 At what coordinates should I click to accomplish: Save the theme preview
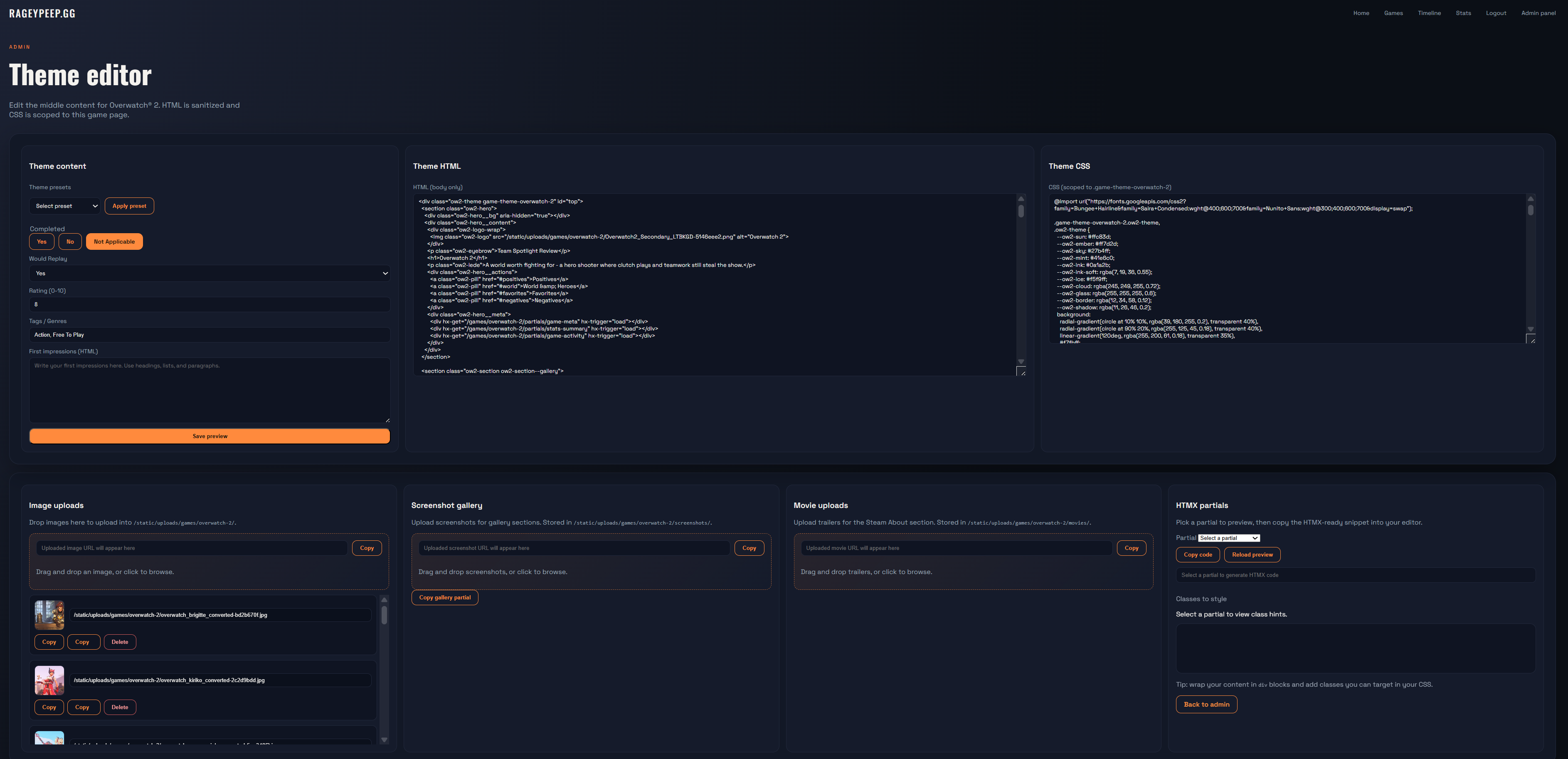pyautogui.click(x=210, y=436)
